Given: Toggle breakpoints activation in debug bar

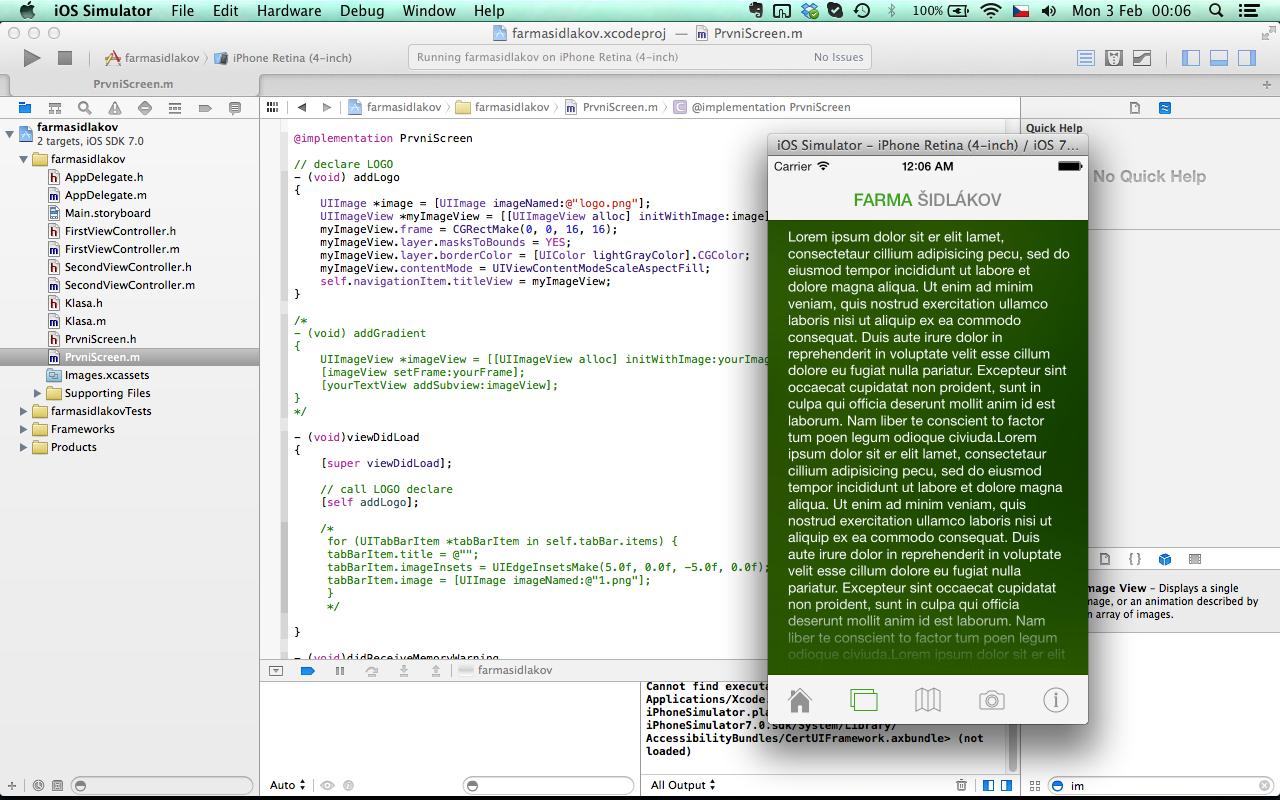Looking at the screenshot, I should (308, 671).
